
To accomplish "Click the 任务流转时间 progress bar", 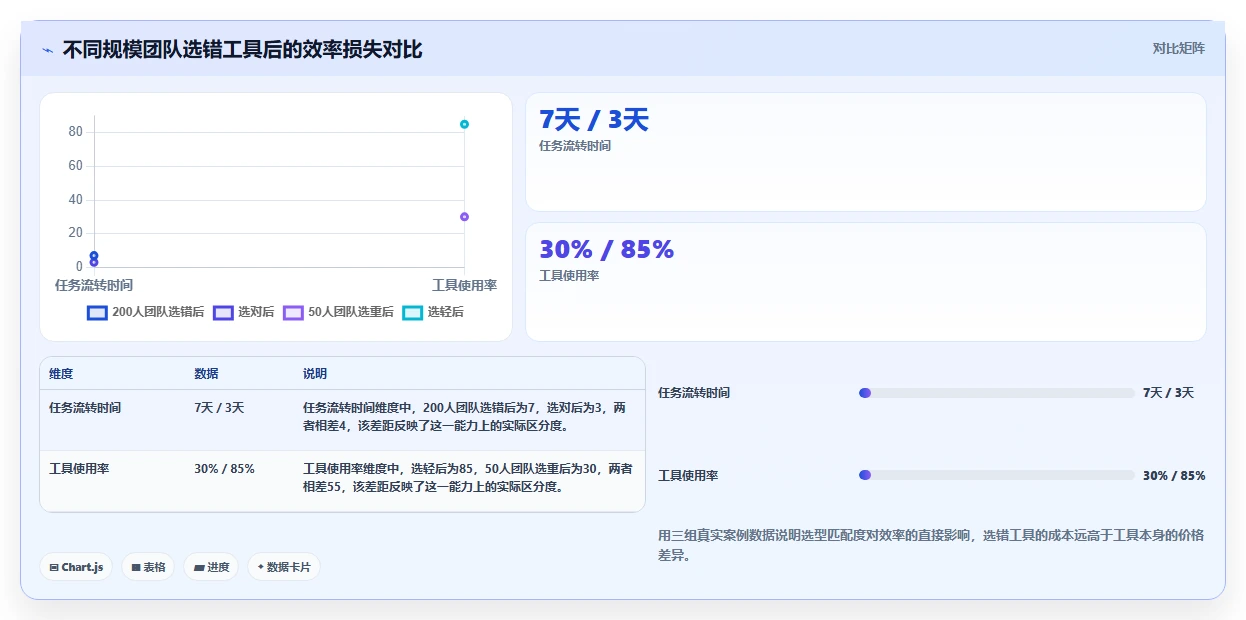I will [x=997, y=393].
